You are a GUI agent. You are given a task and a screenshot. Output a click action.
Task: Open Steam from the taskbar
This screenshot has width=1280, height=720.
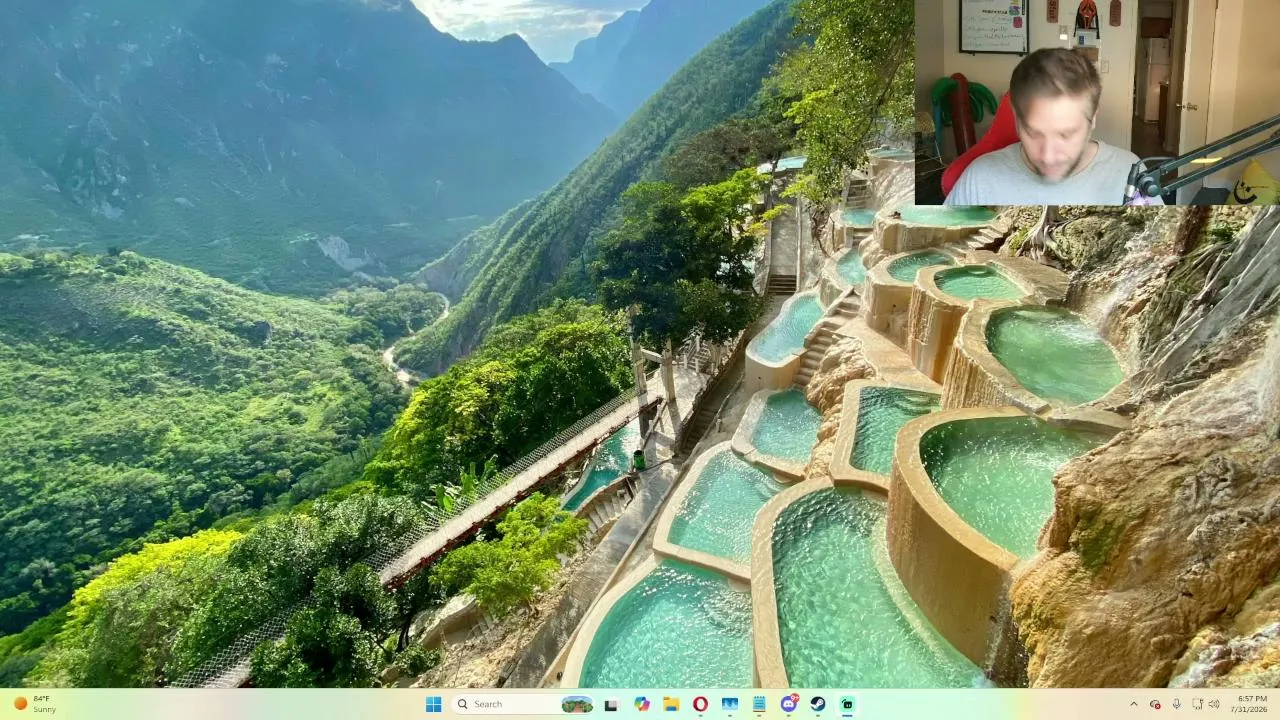point(818,704)
